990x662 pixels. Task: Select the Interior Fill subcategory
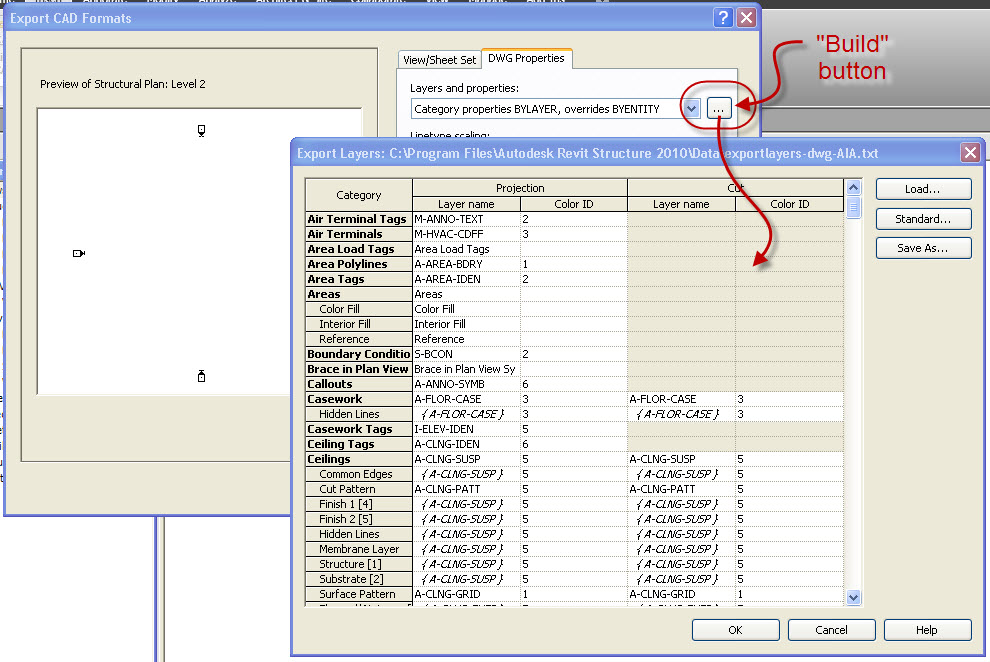tap(359, 324)
